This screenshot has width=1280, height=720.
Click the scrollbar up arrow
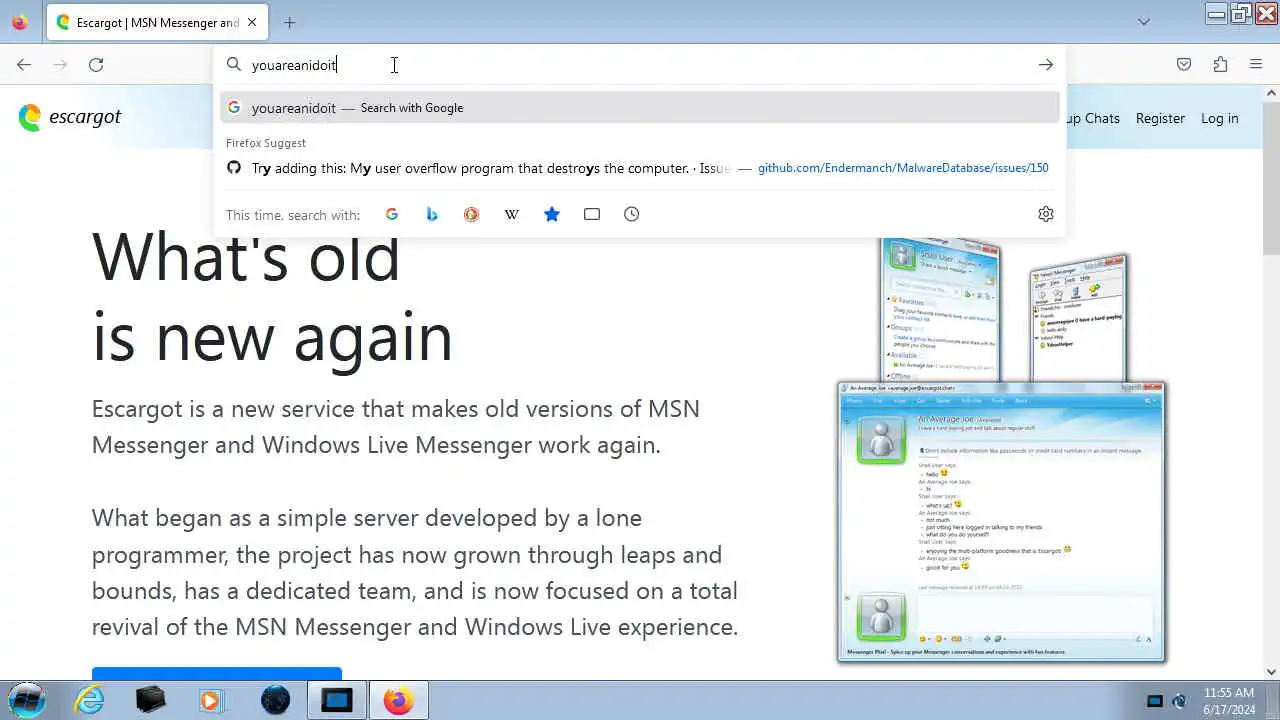tap(1272, 93)
